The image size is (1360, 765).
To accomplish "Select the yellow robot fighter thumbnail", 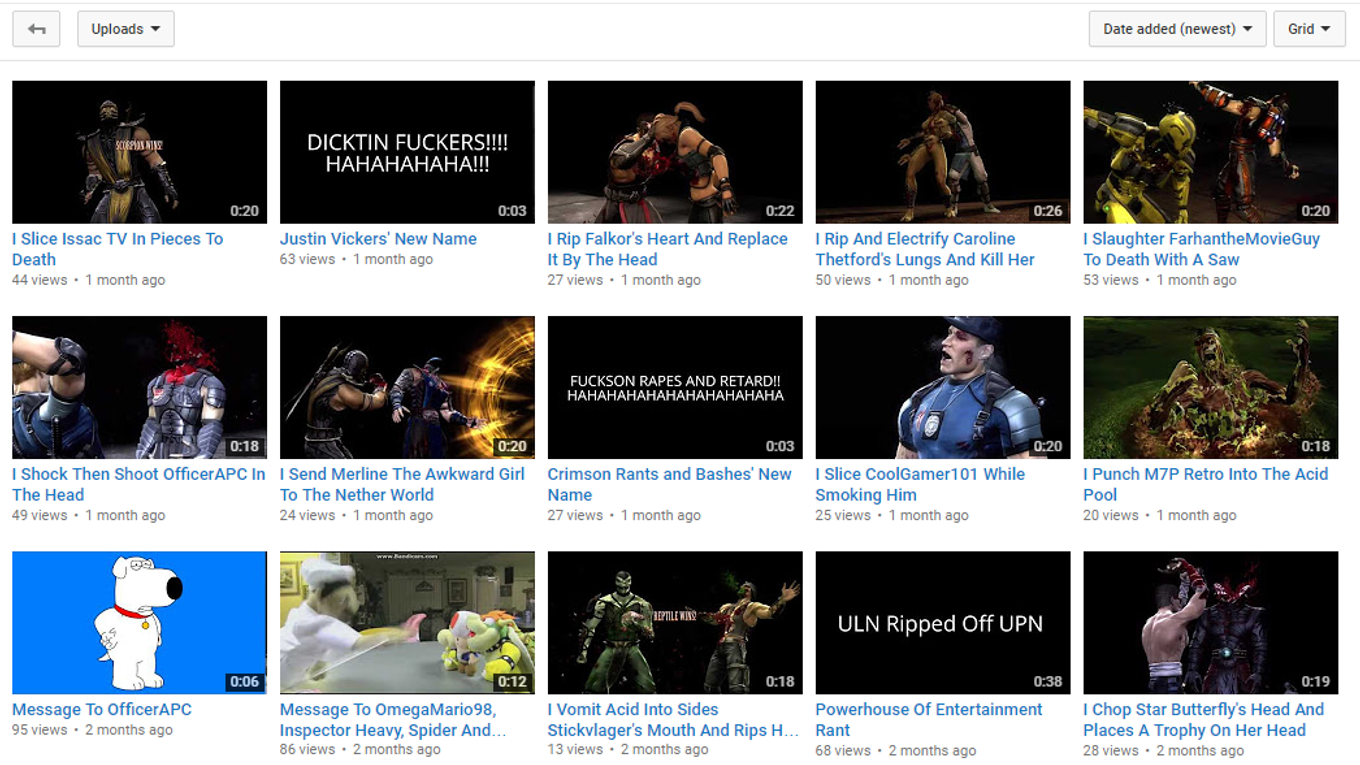I will click(x=1210, y=152).
